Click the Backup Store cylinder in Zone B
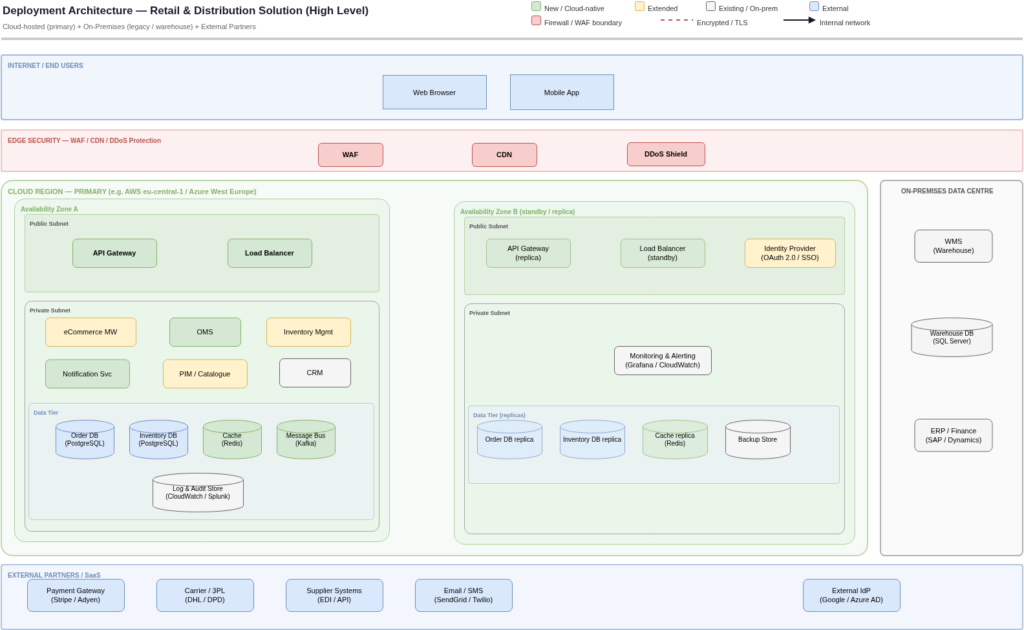 [757, 438]
